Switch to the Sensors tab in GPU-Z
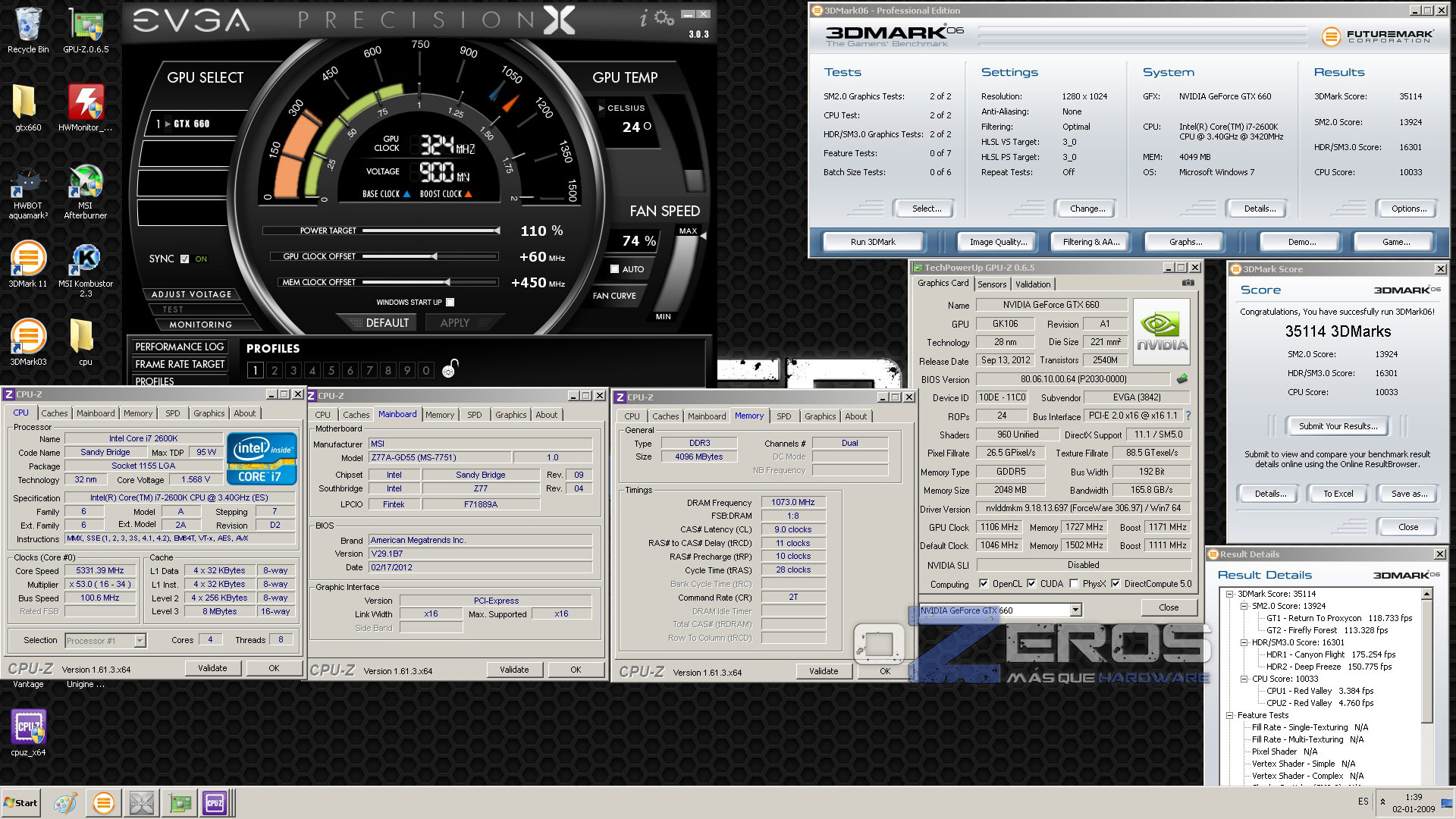Screen dimensions: 1456x819 (992, 284)
